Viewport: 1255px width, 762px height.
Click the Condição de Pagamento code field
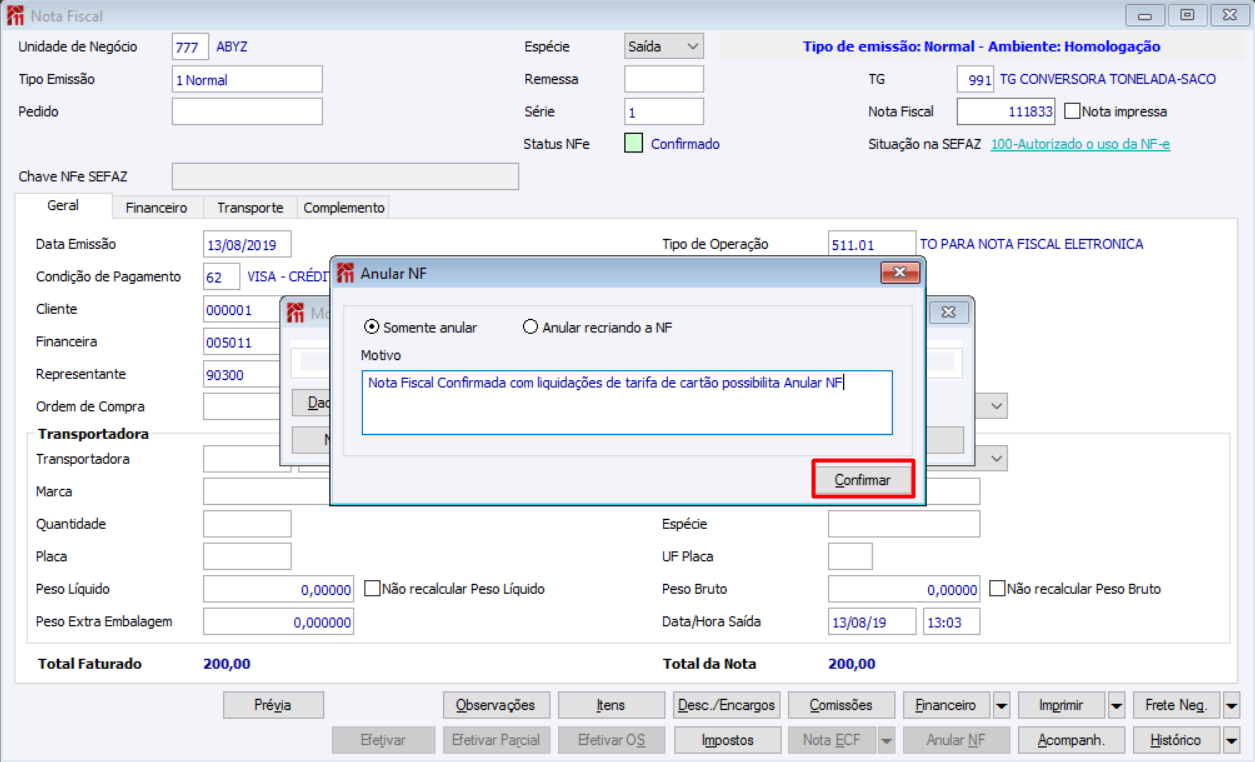pyautogui.click(x=221, y=276)
